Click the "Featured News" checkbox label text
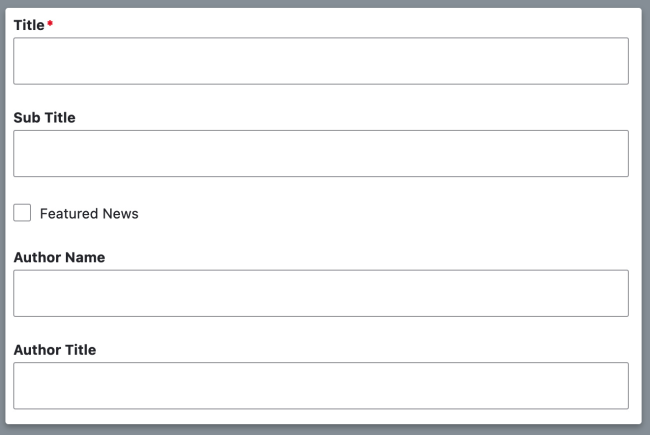Image resolution: width=650 pixels, height=435 pixels. [x=89, y=214]
